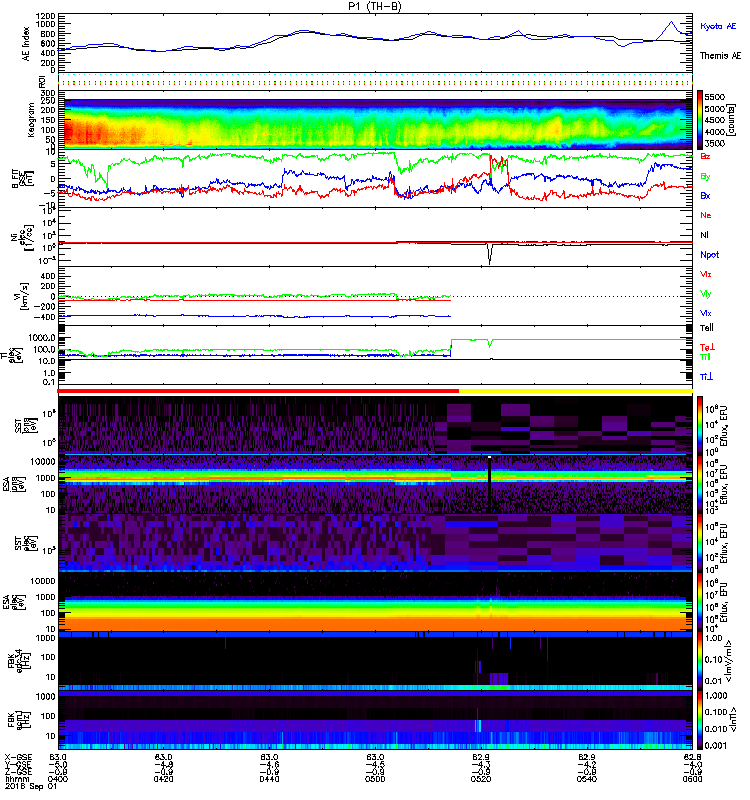Click the 2018 Sep 01 date label
The image size is (750, 800).
[31, 787]
